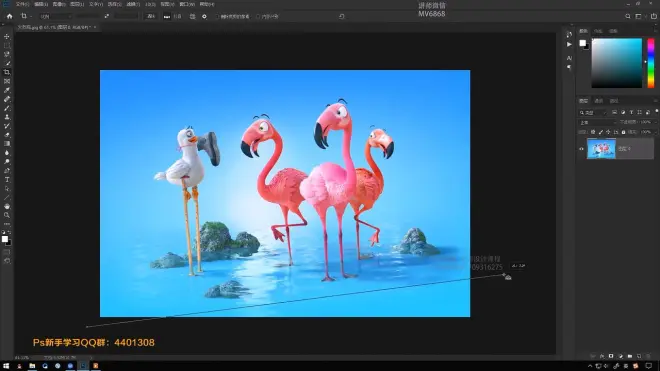660x371 pixels.
Task: Close the open document tab
Action: (95, 27)
